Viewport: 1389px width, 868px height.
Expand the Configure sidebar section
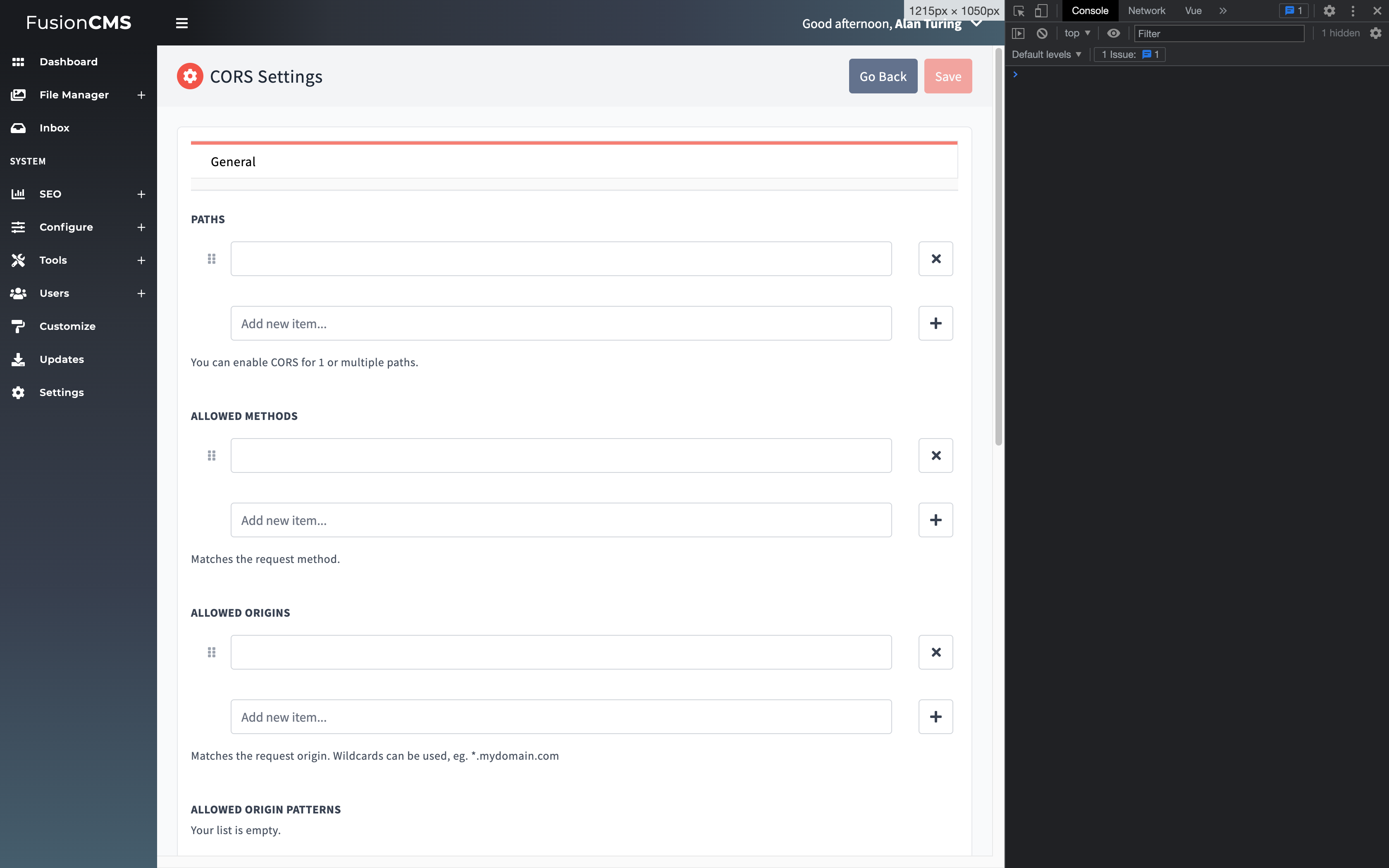pyautogui.click(x=141, y=227)
